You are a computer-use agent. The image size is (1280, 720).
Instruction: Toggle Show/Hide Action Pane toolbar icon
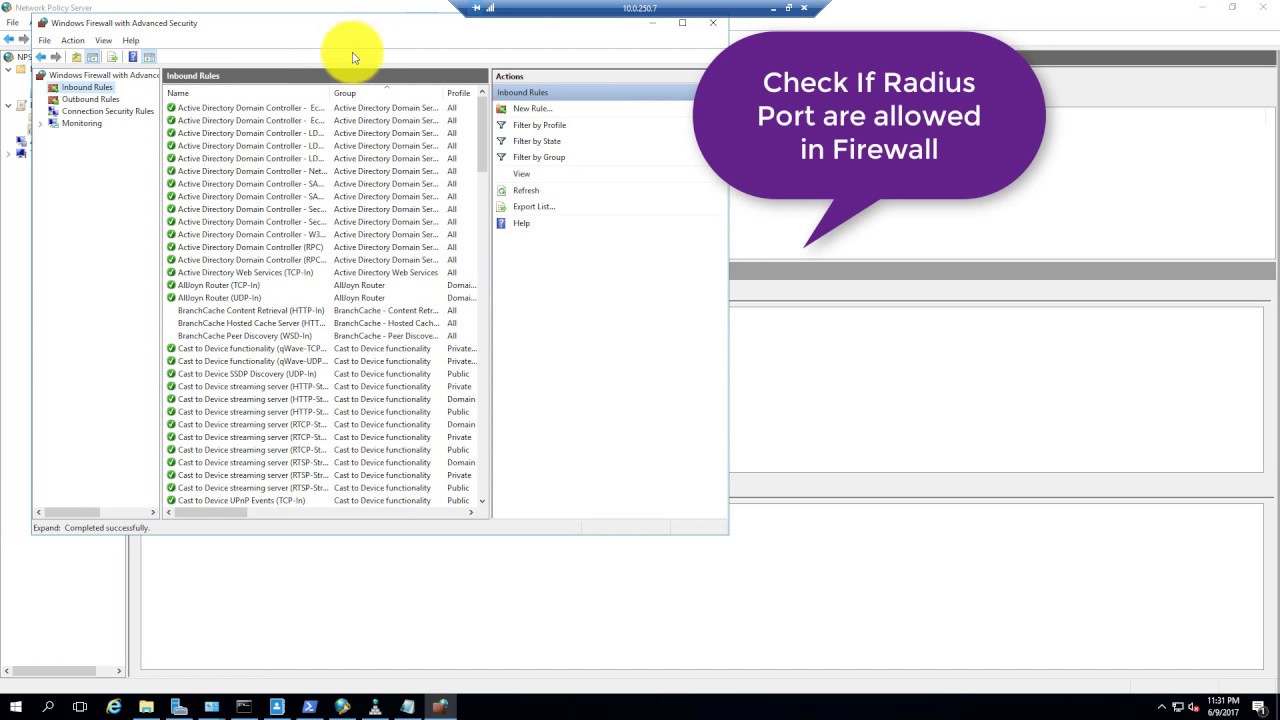tap(149, 57)
